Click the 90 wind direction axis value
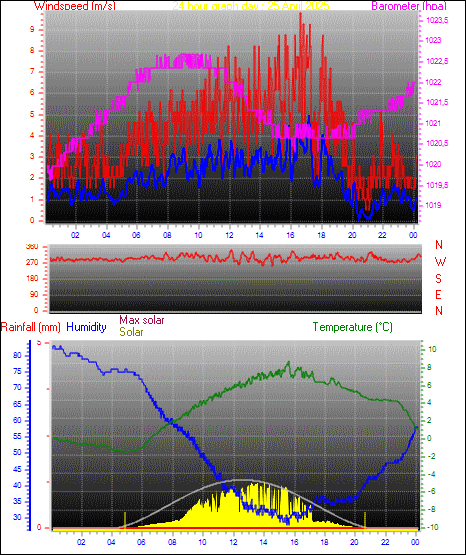 pos(34,294)
